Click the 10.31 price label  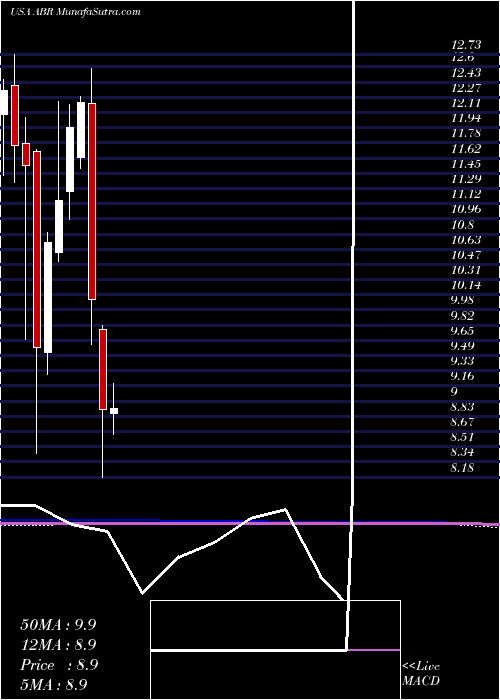point(466,270)
